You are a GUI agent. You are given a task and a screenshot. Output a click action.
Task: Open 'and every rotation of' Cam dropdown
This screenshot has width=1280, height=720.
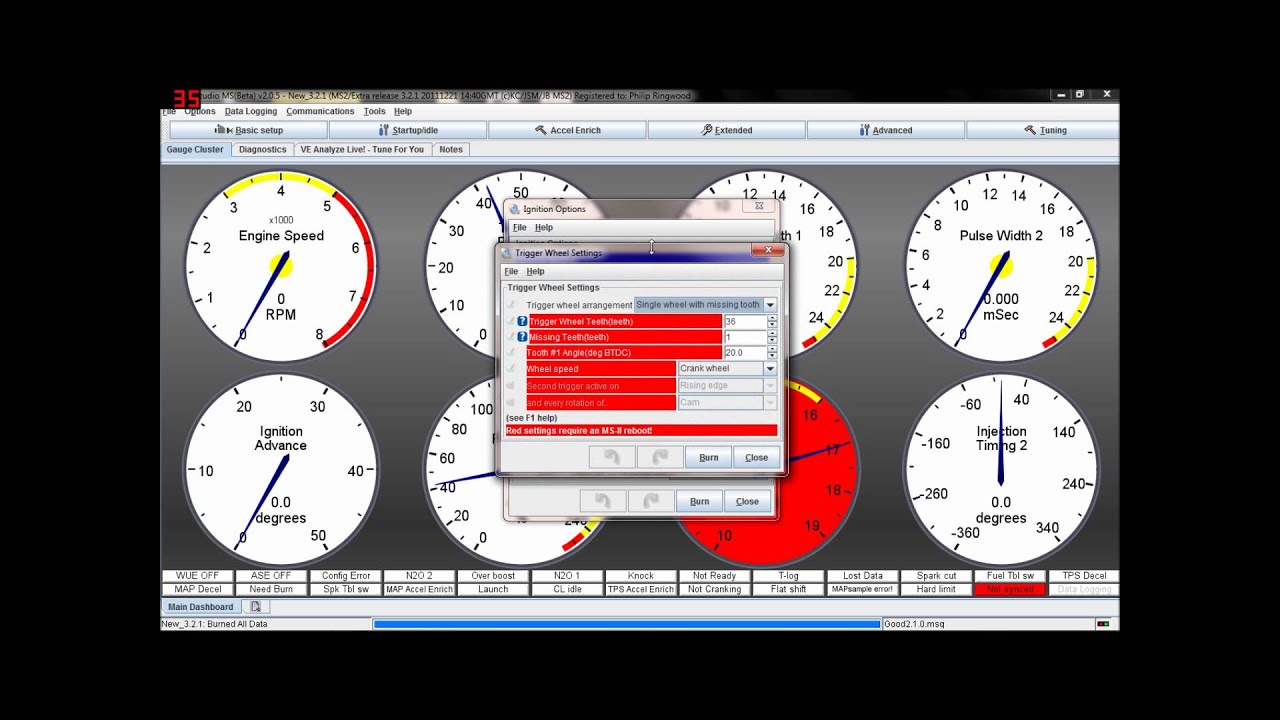(x=770, y=402)
